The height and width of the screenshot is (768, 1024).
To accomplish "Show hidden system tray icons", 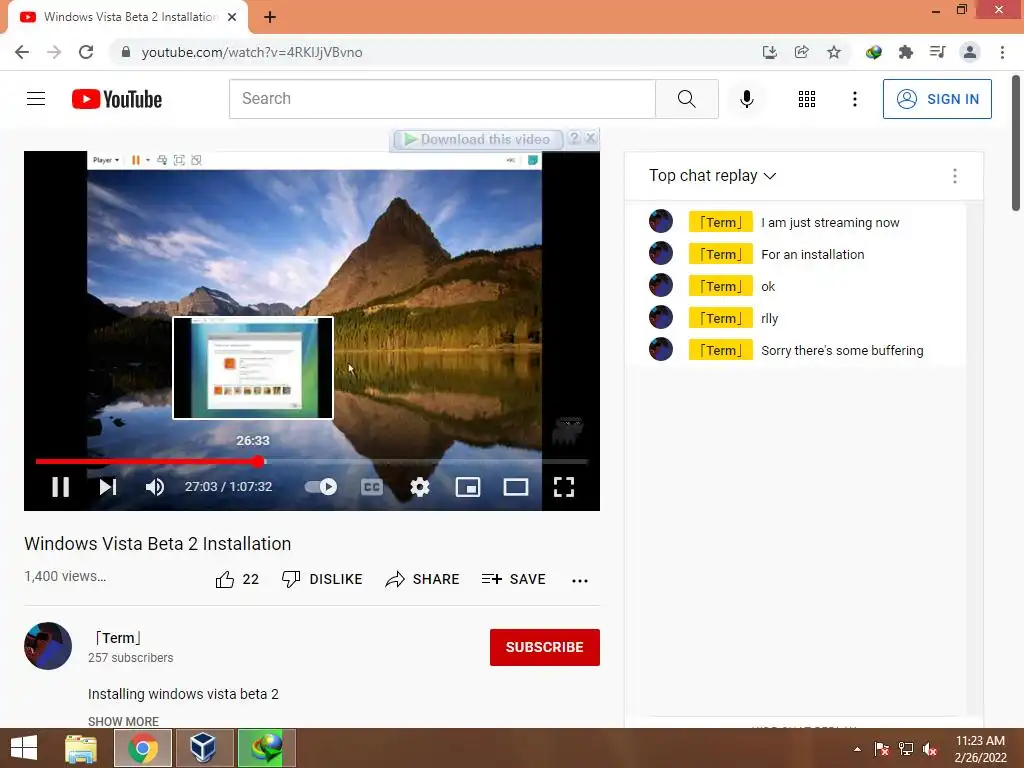I will (x=857, y=749).
